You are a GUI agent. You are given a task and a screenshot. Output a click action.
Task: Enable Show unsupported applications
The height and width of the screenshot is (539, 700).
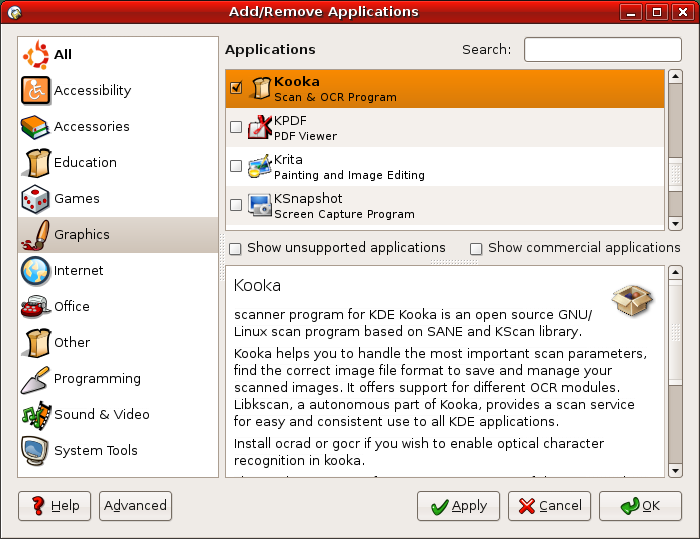coord(235,248)
